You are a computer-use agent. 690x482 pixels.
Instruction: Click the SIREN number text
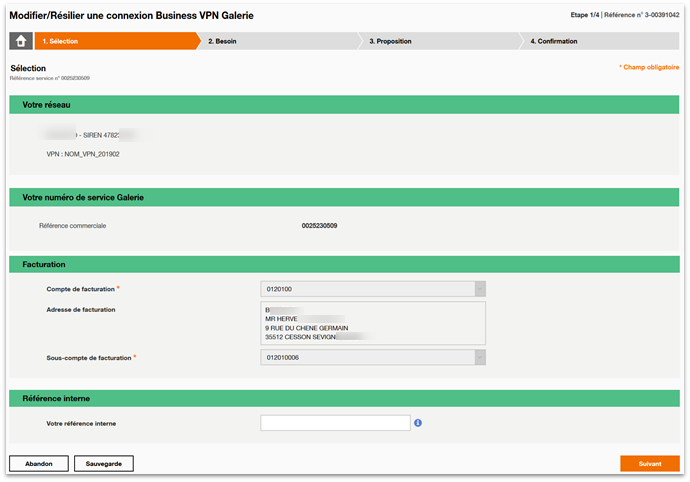pyautogui.click(x=101, y=135)
